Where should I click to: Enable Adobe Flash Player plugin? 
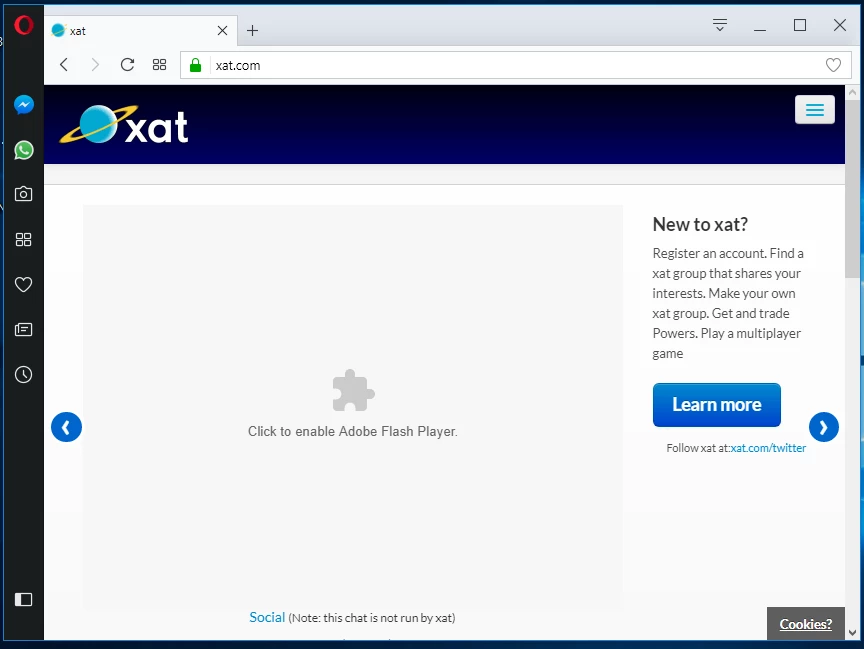353,407
